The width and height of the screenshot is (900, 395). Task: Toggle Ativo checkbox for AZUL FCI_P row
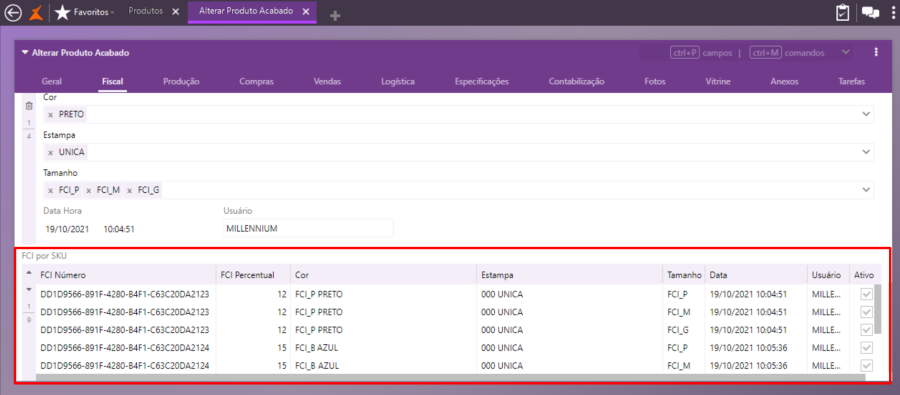[x=866, y=348]
